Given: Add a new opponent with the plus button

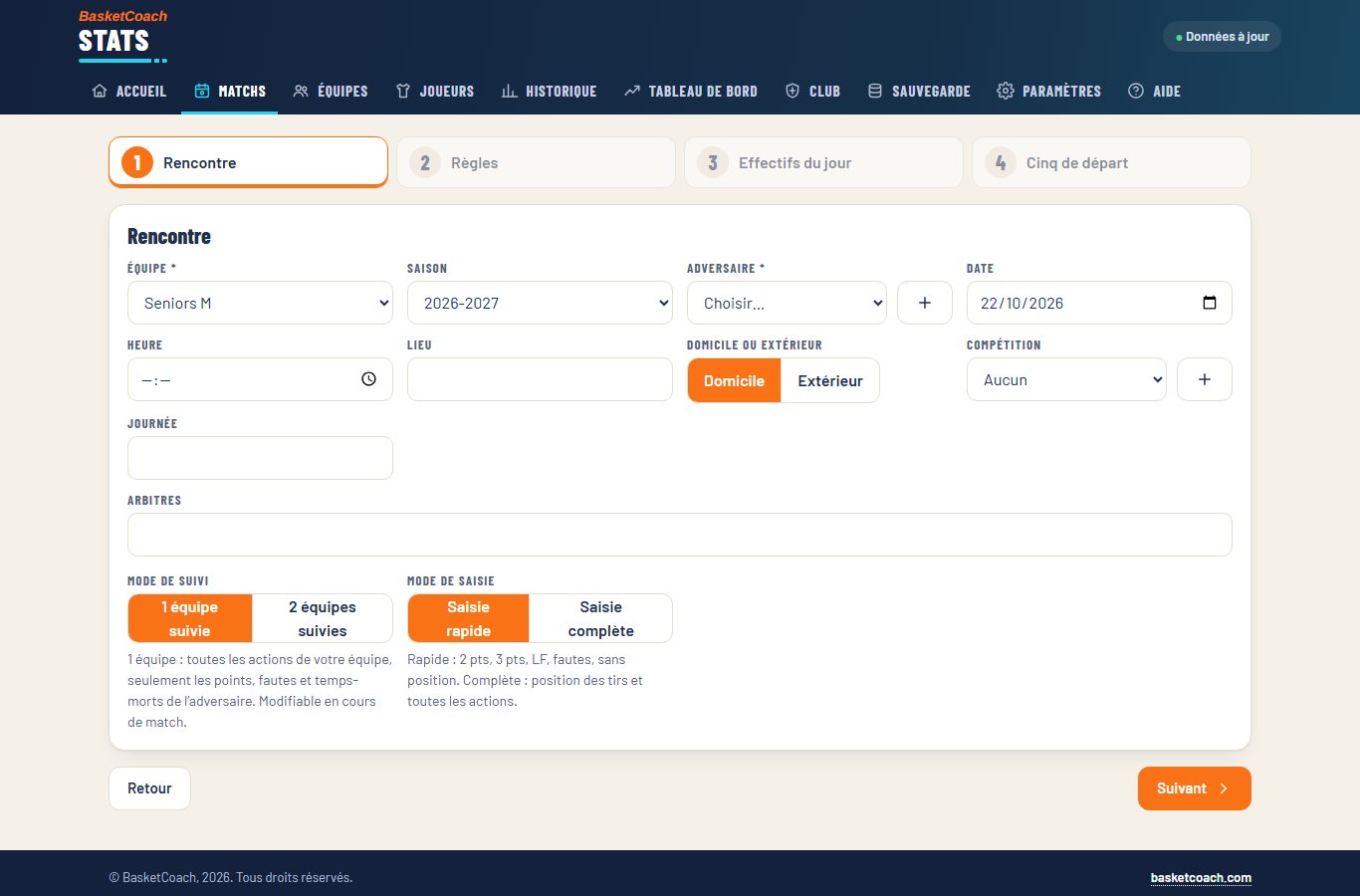Looking at the screenshot, I should click(x=925, y=303).
